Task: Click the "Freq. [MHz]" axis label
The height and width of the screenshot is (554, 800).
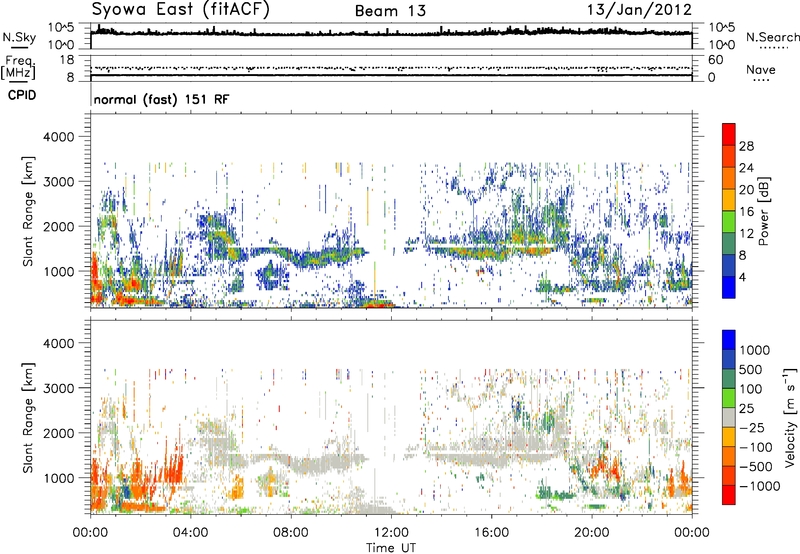Action: point(19,67)
